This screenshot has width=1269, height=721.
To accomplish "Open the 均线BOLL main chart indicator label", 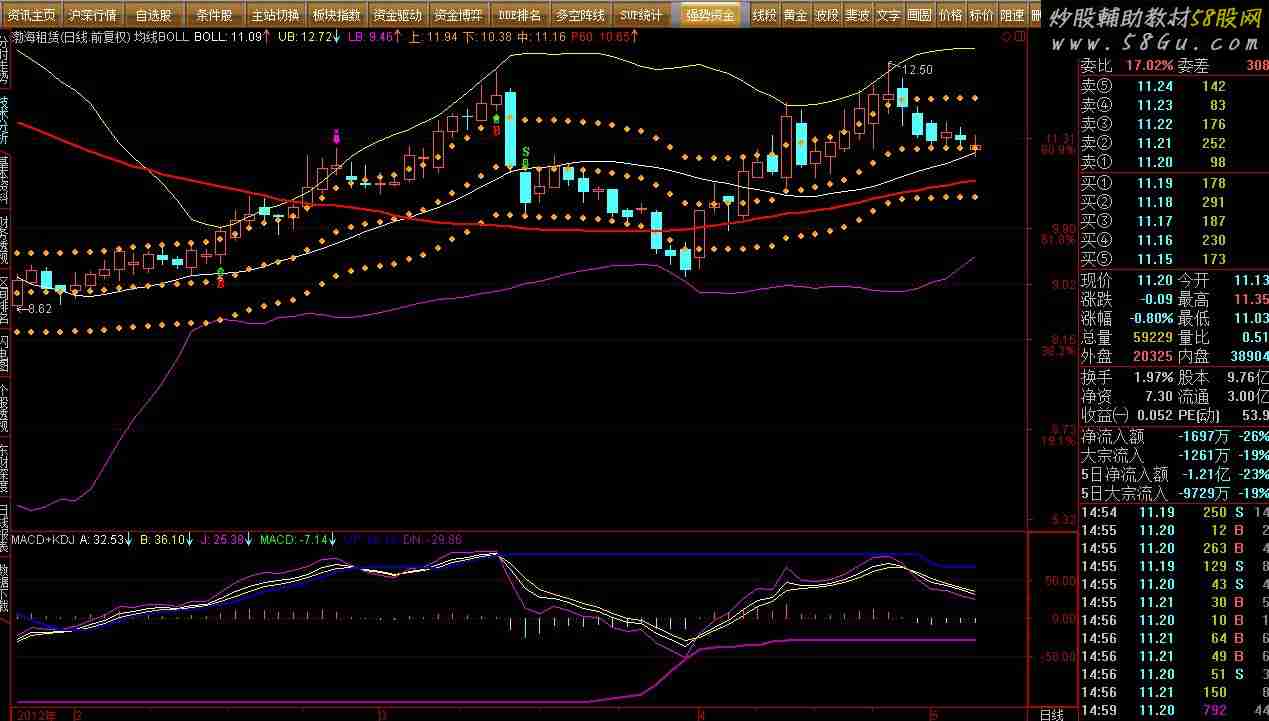I will click(x=163, y=36).
